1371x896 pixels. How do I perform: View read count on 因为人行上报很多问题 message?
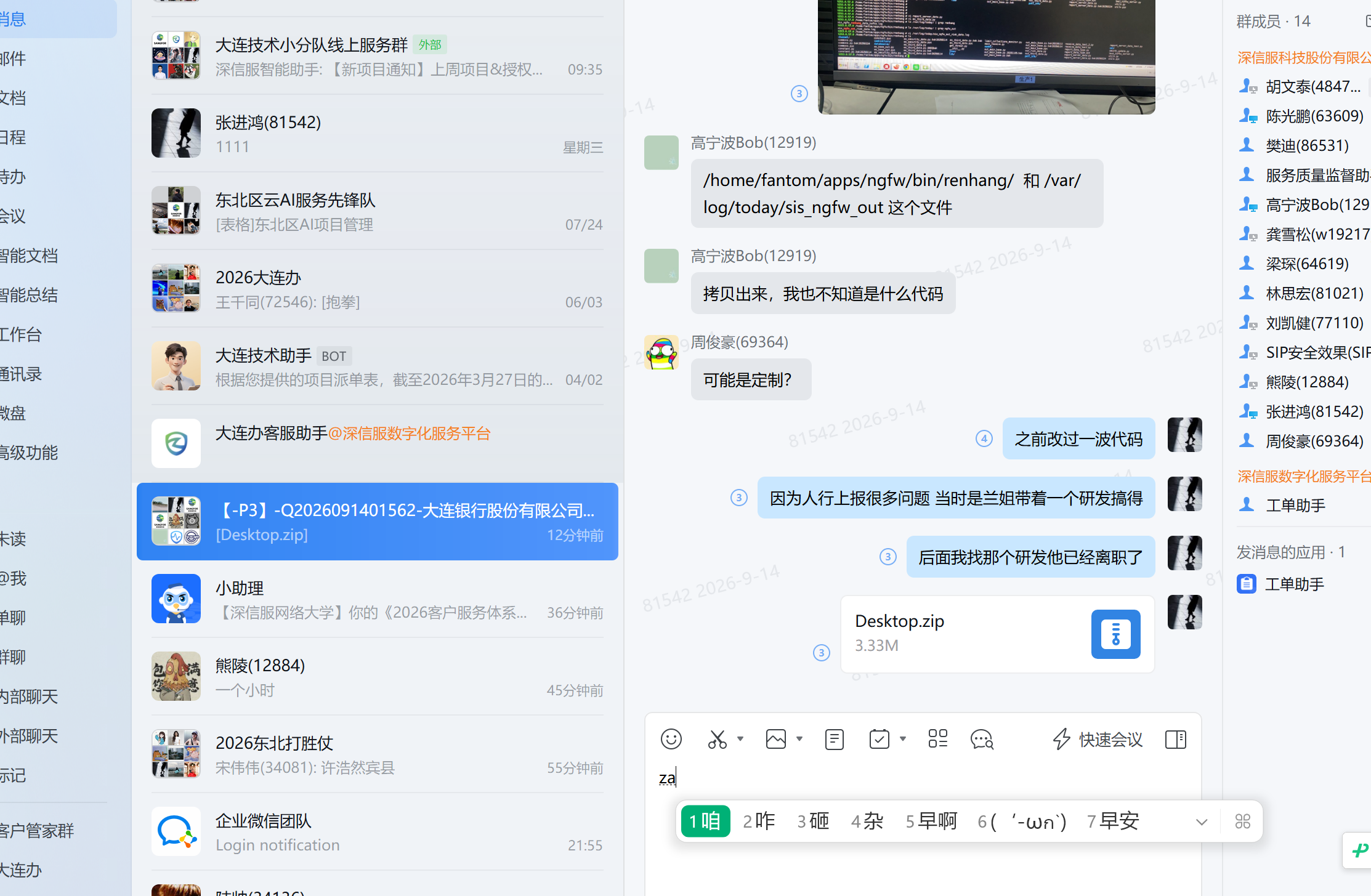click(x=738, y=498)
